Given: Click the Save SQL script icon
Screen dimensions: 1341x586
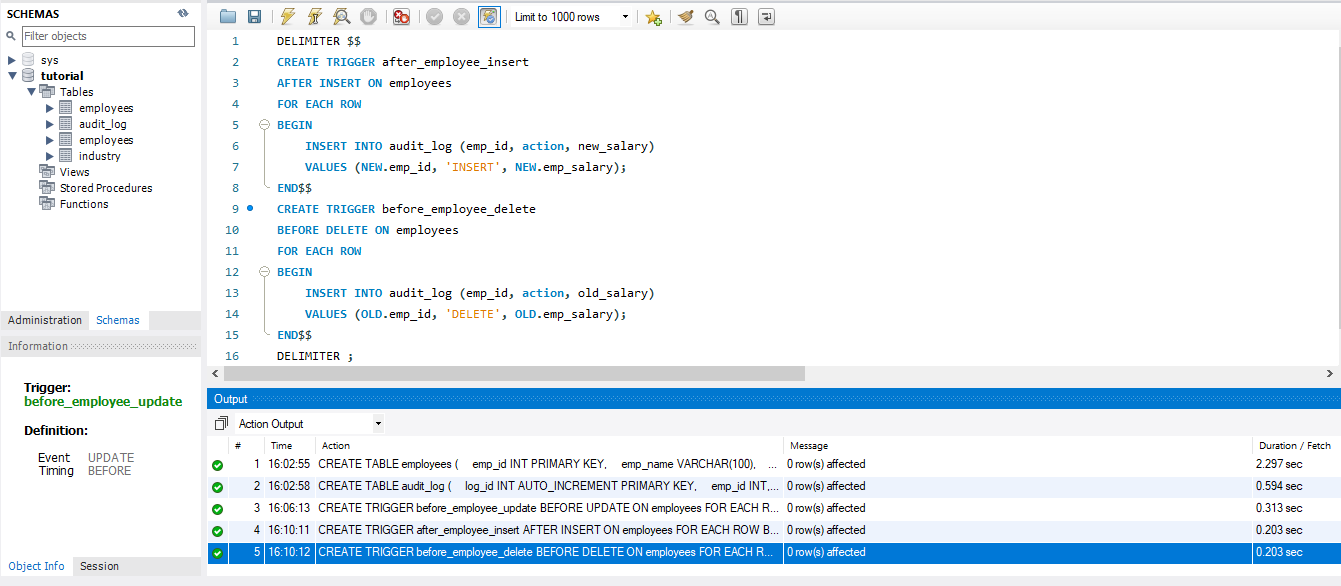Looking at the screenshot, I should click(254, 16).
